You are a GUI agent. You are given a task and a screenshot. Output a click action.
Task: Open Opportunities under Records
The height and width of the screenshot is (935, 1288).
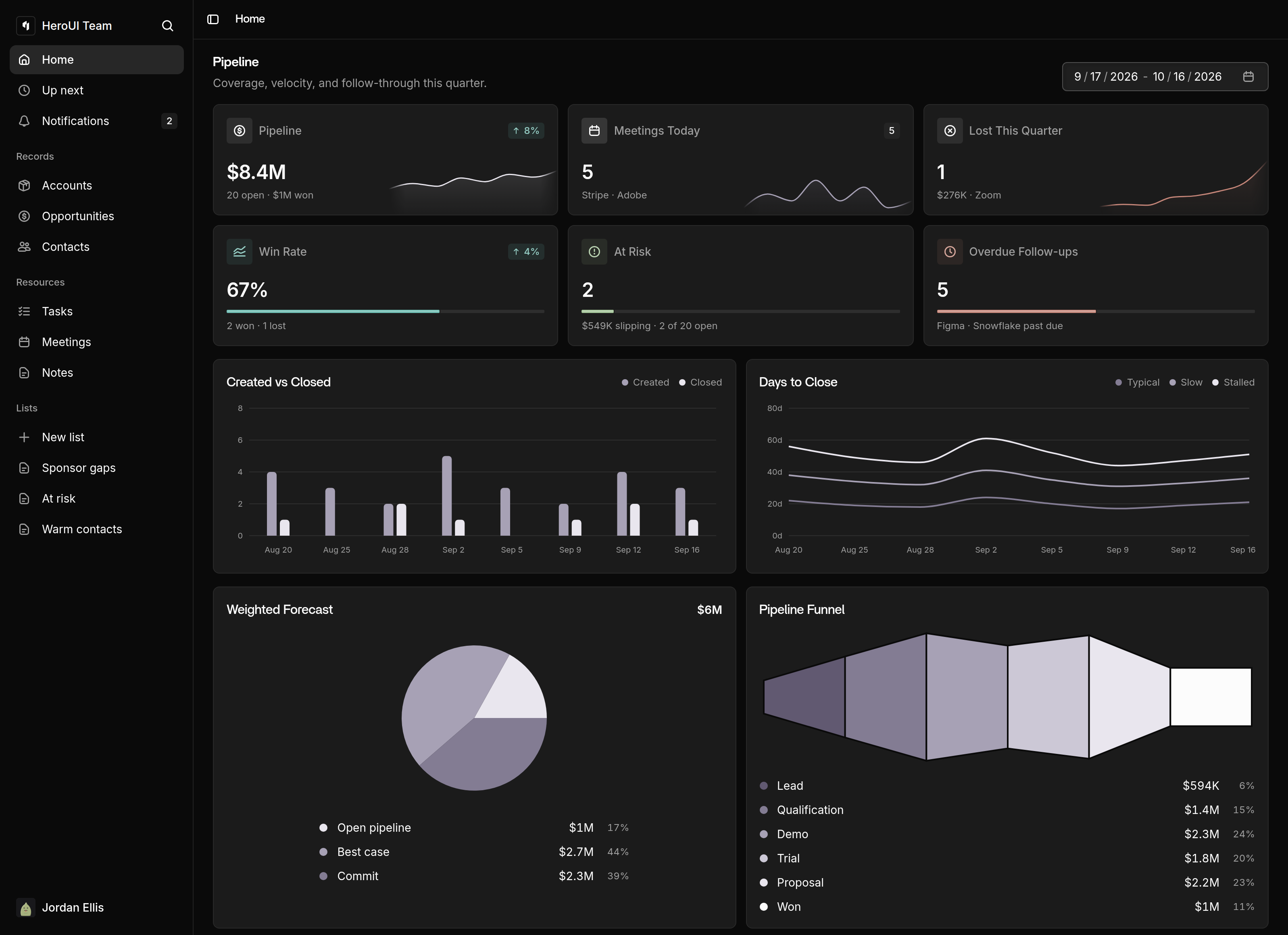pyautogui.click(x=96, y=217)
